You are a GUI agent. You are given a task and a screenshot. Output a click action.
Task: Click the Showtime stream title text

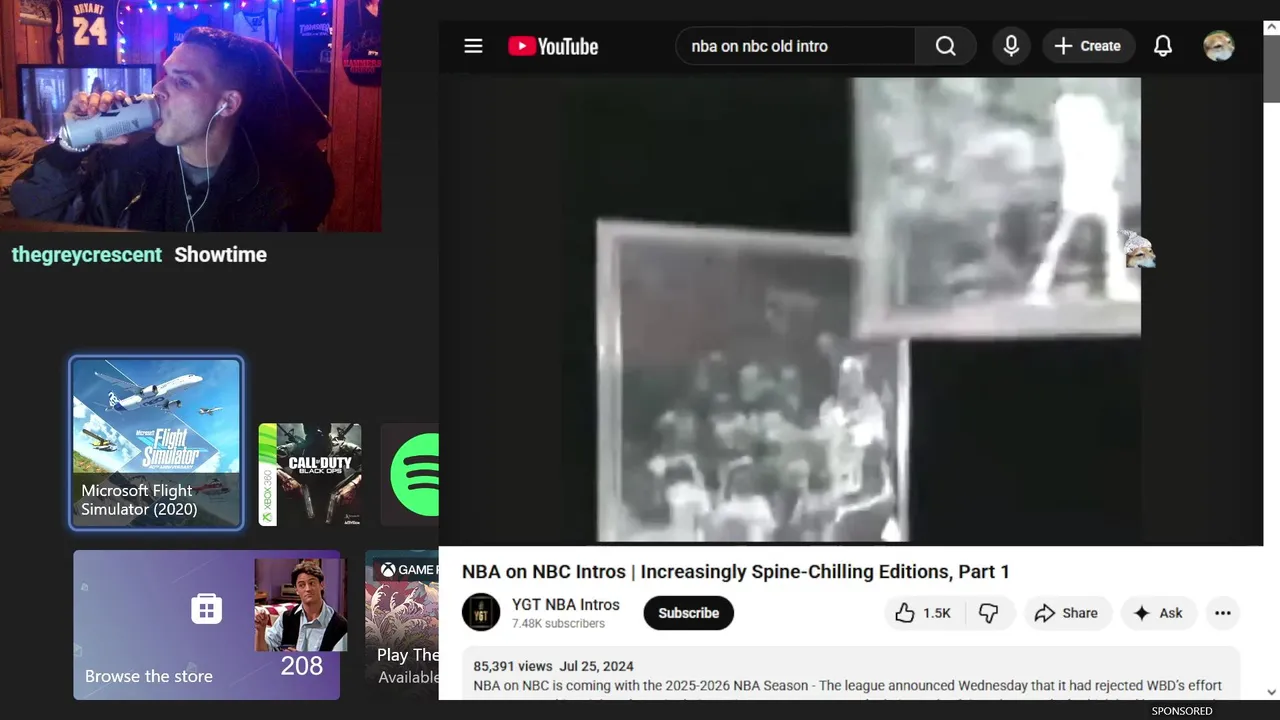(220, 255)
